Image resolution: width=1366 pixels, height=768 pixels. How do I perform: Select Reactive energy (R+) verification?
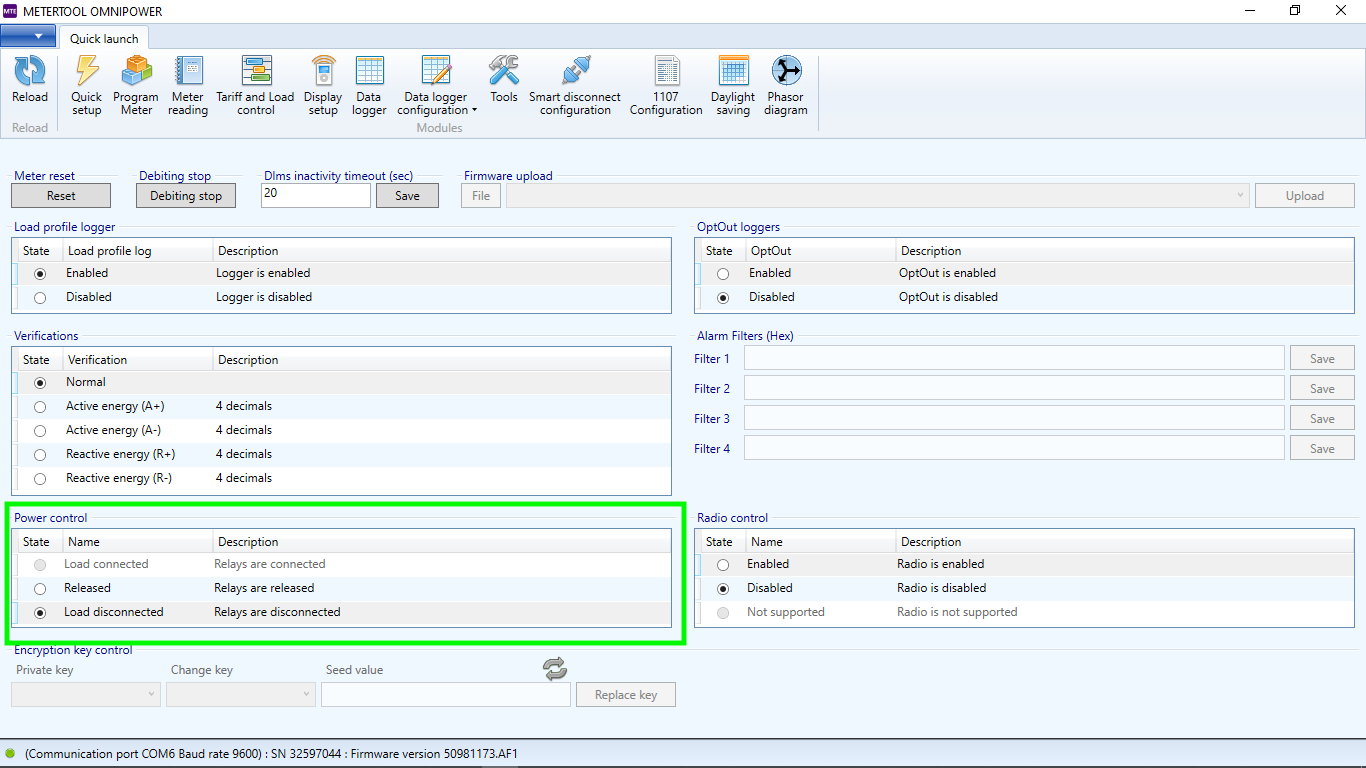40,454
